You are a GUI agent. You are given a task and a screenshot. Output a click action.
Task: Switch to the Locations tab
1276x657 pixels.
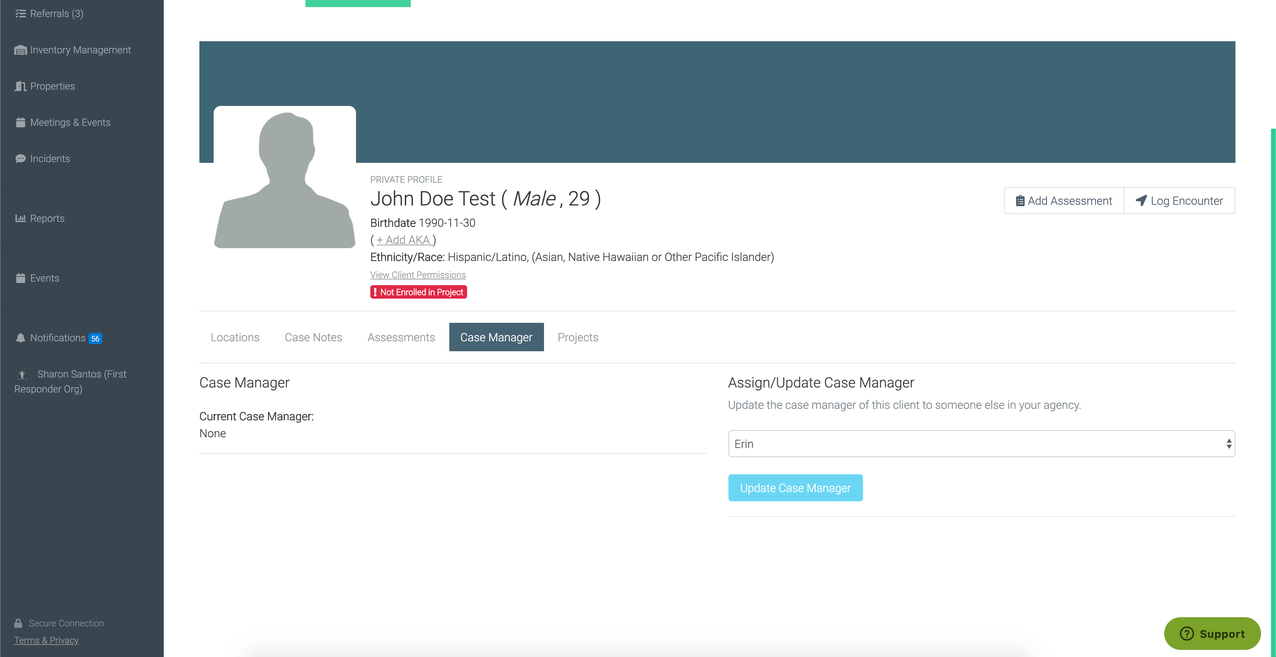[x=235, y=337]
